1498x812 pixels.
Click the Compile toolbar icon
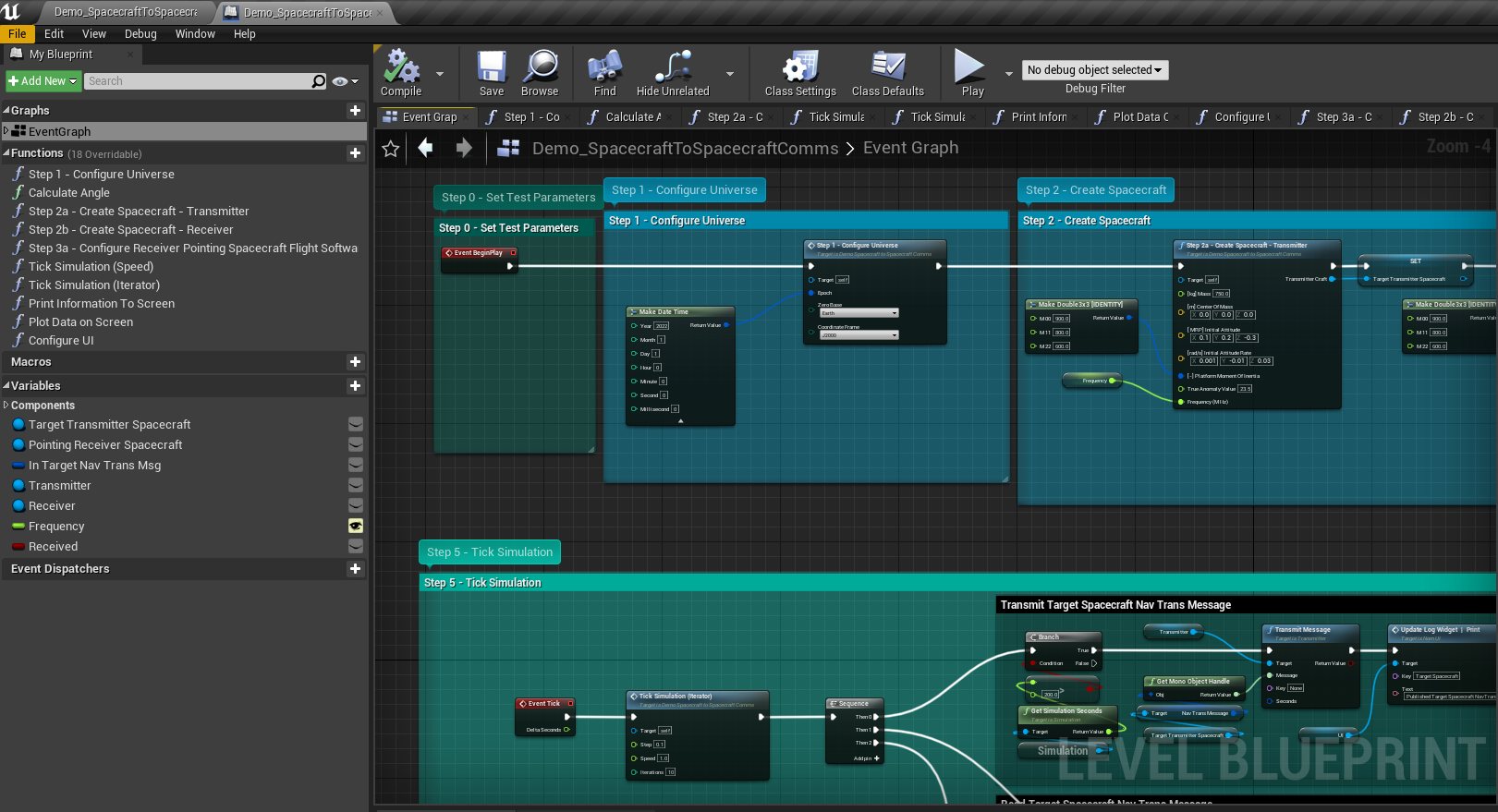tap(401, 67)
